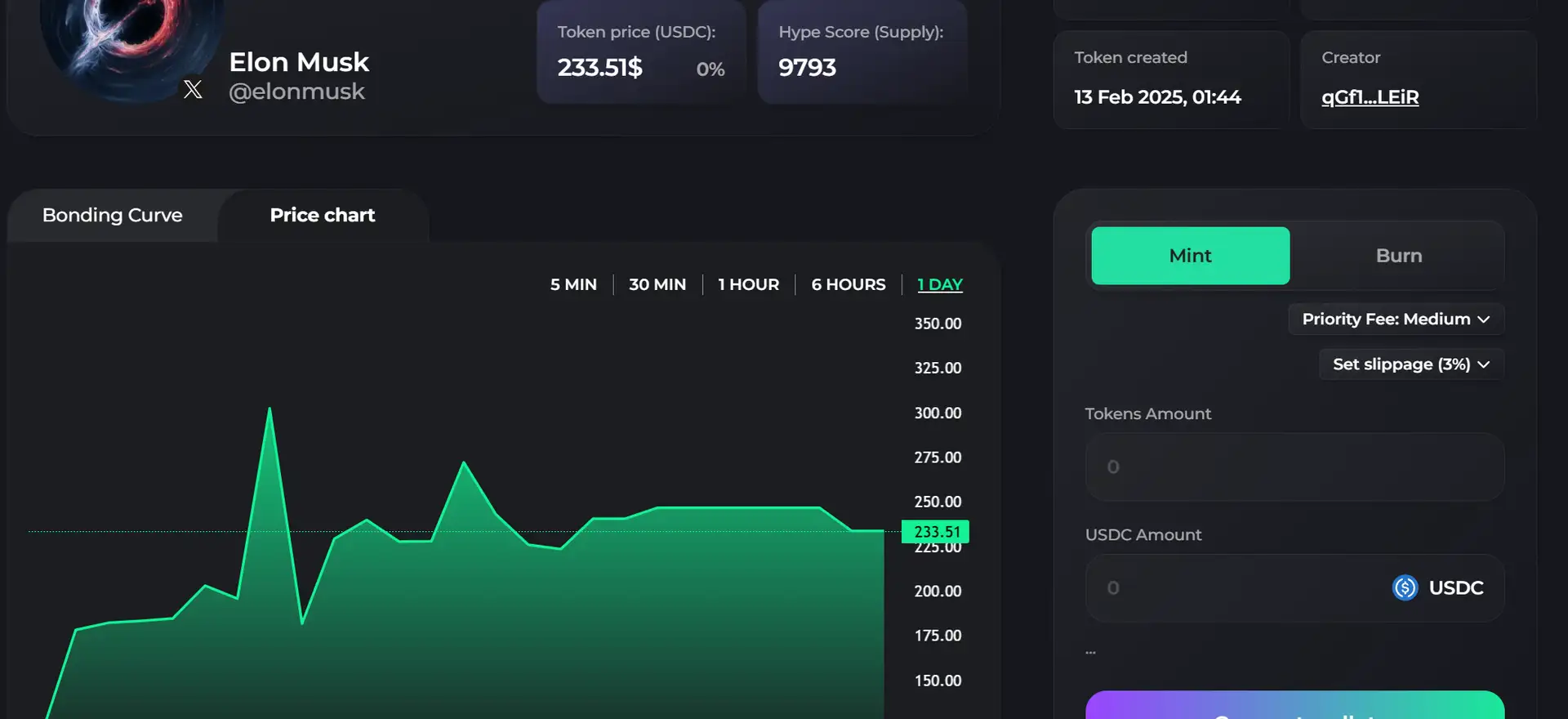This screenshot has height=719, width=1568.
Task: Switch to Mint mode
Action: click(1190, 256)
